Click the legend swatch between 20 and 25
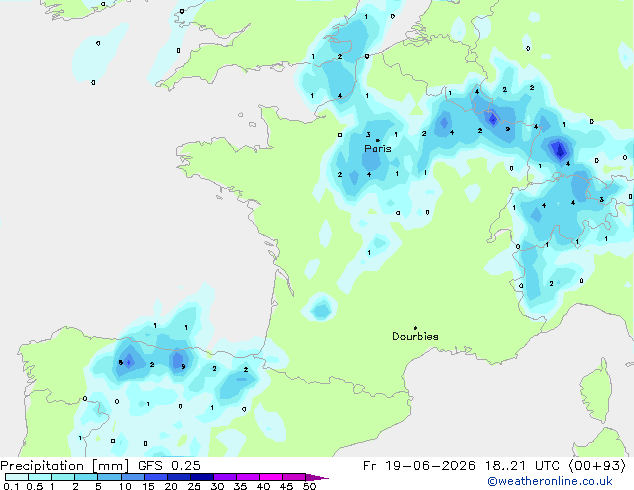This screenshot has width=634, height=490. [x=179, y=477]
